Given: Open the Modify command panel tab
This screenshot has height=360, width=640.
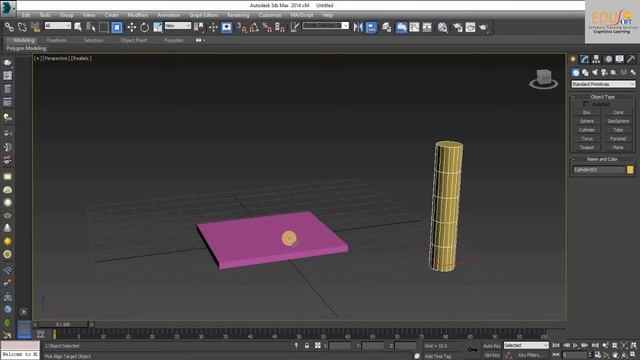Looking at the screenshot, I should tap(584, 59).
